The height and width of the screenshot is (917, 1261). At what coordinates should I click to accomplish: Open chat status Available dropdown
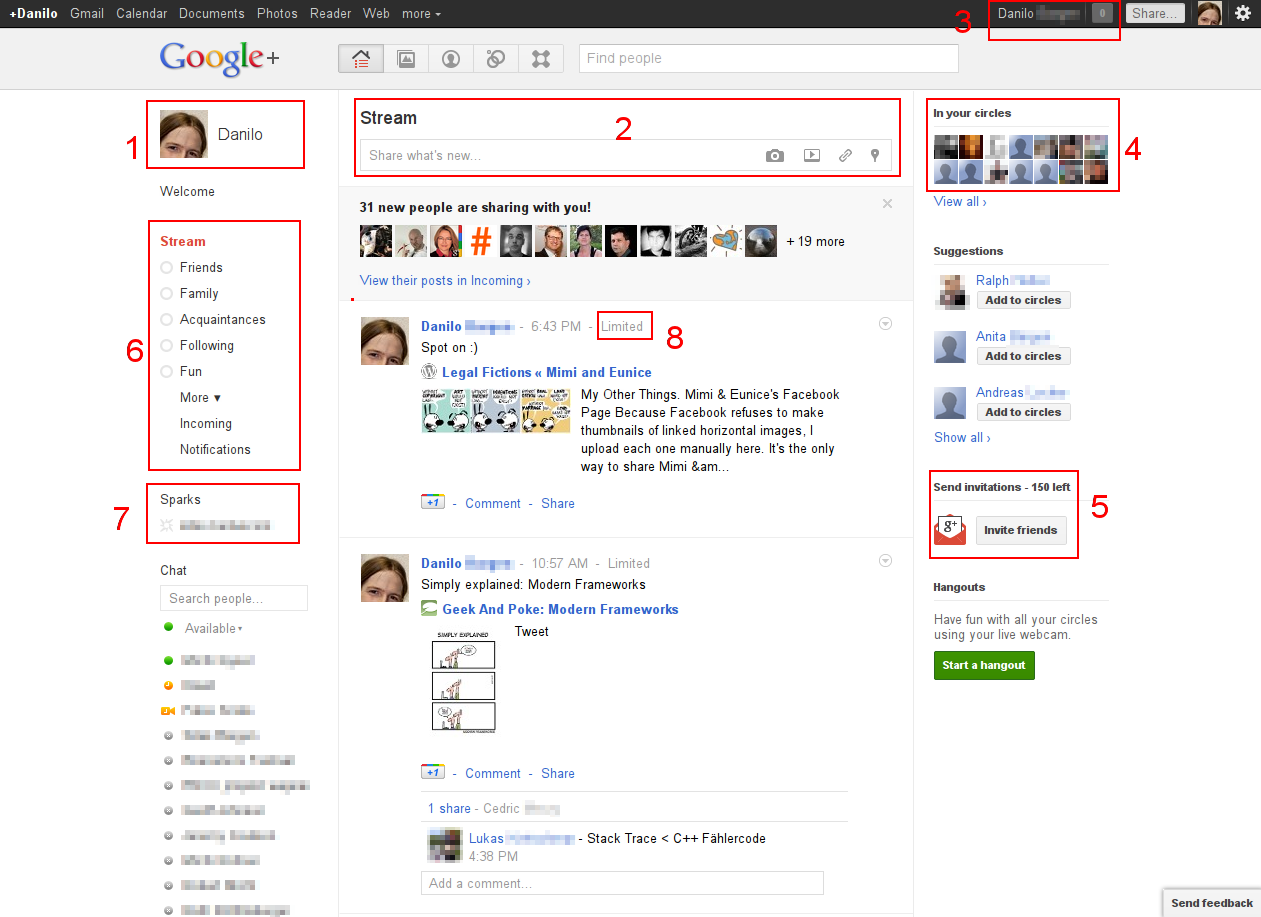(x=214, y=628)
